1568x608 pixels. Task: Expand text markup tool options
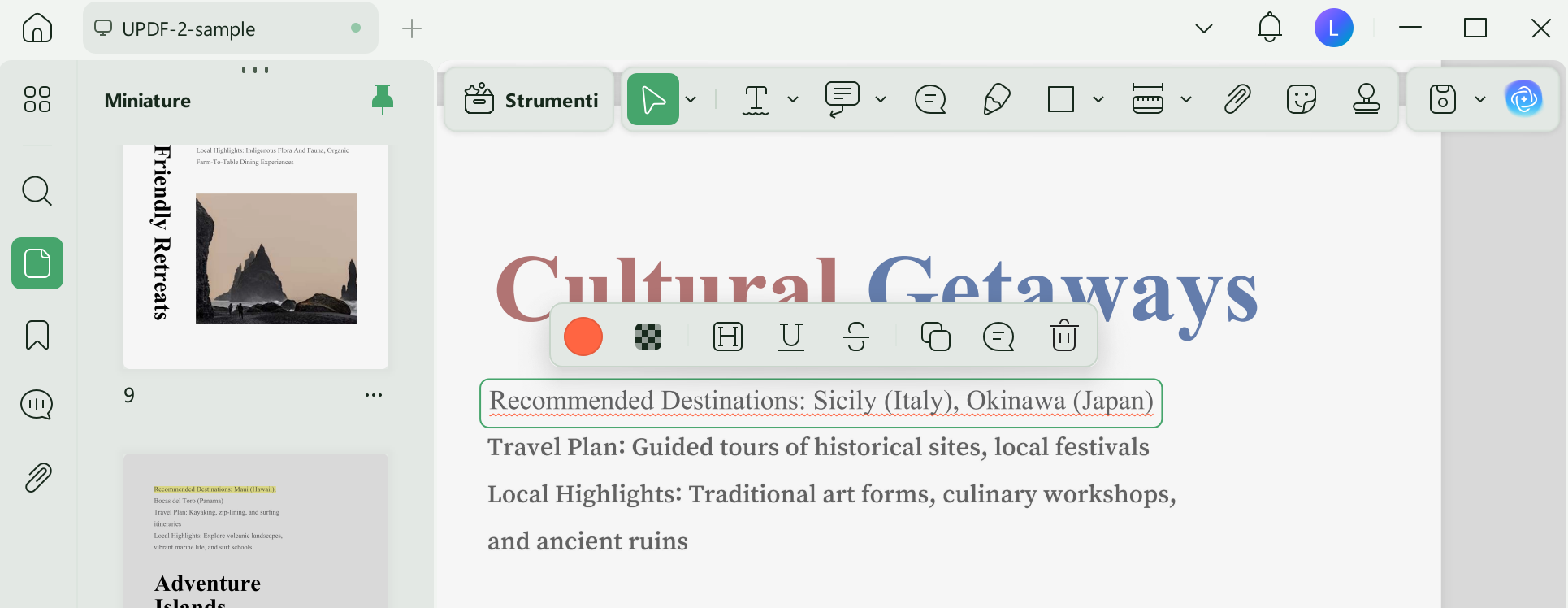(x=793, y=99)
